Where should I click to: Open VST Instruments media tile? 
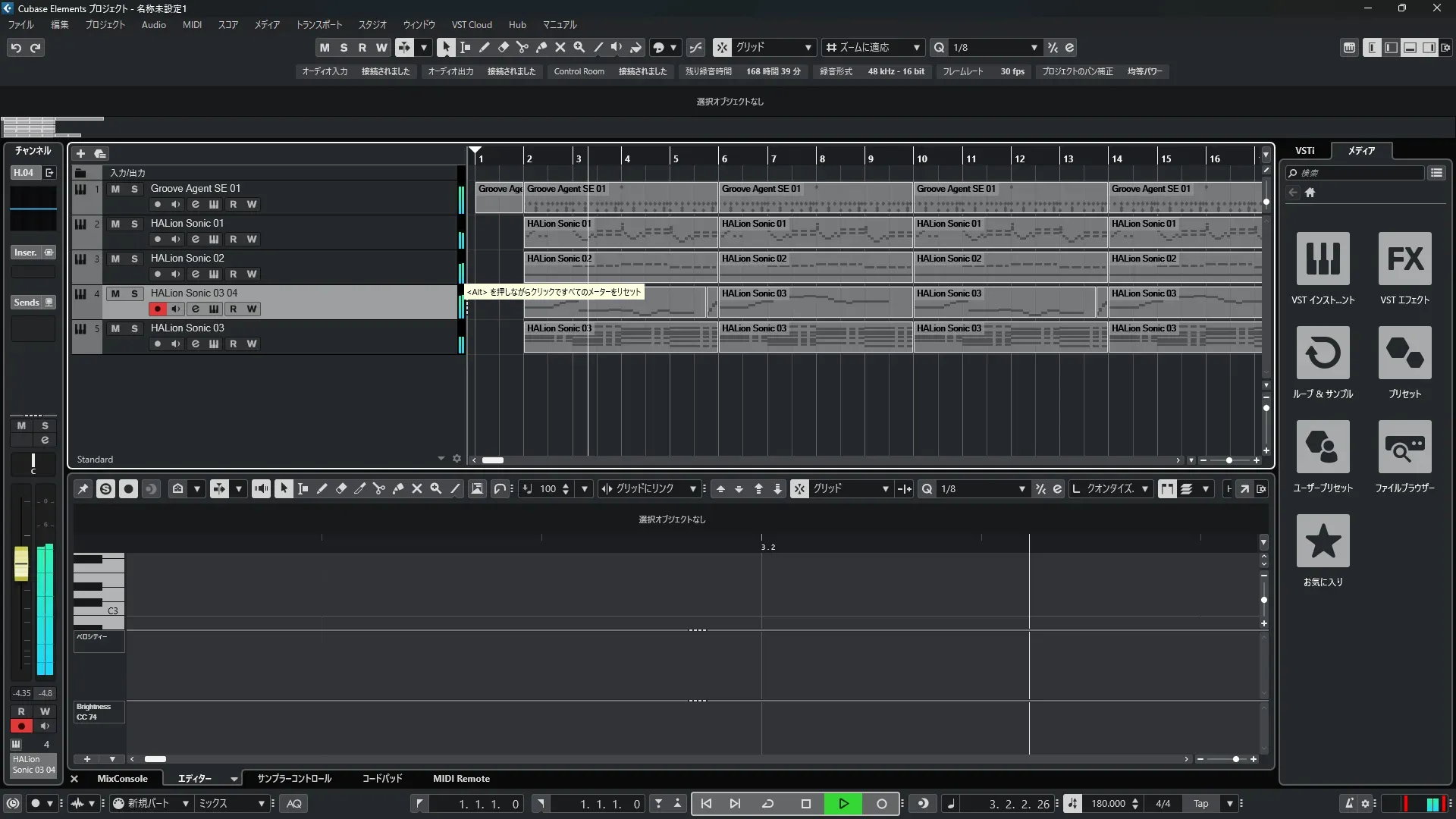coord(1323,259)
